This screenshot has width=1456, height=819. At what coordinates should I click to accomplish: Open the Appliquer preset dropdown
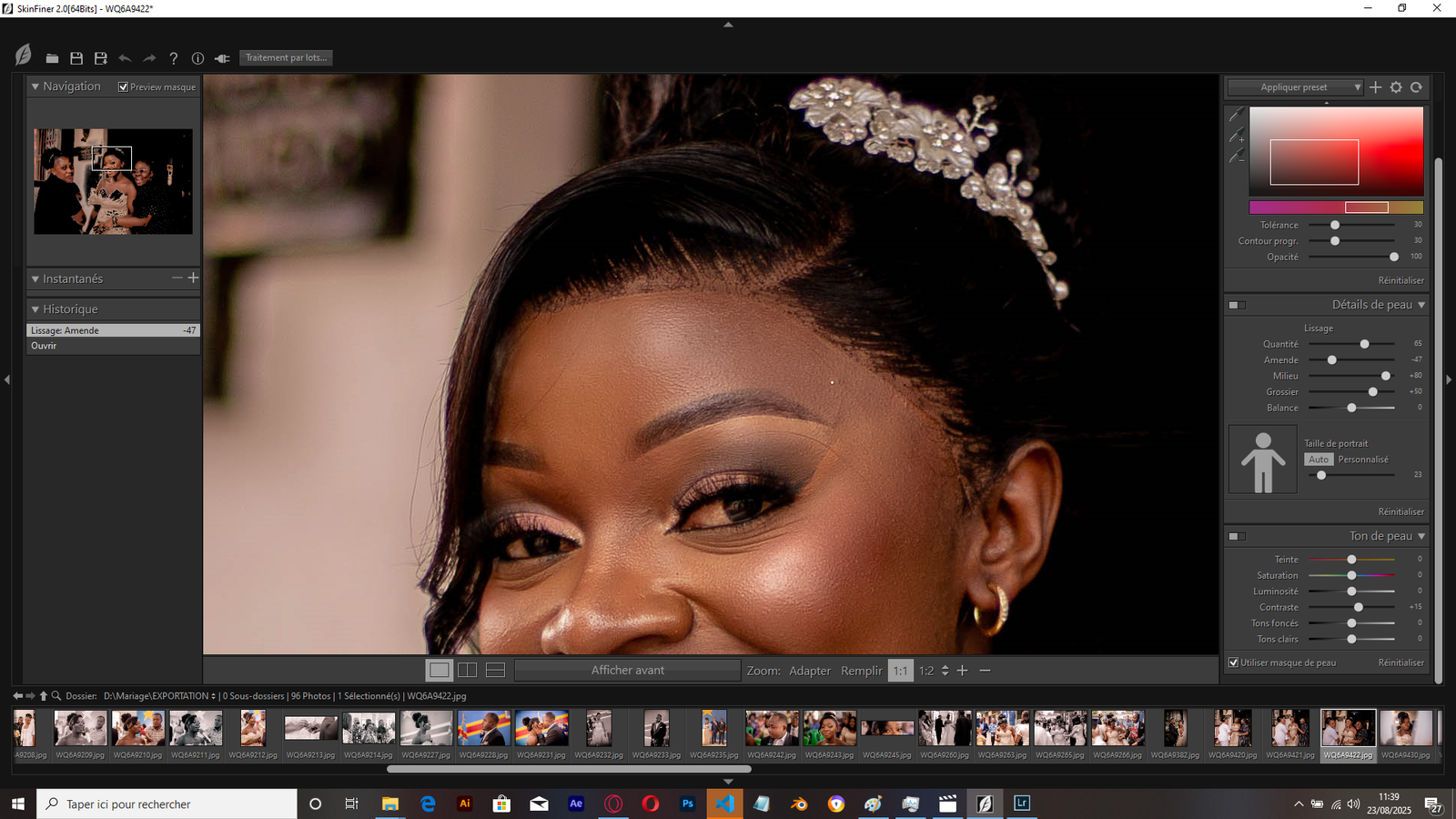[1295, 87]
